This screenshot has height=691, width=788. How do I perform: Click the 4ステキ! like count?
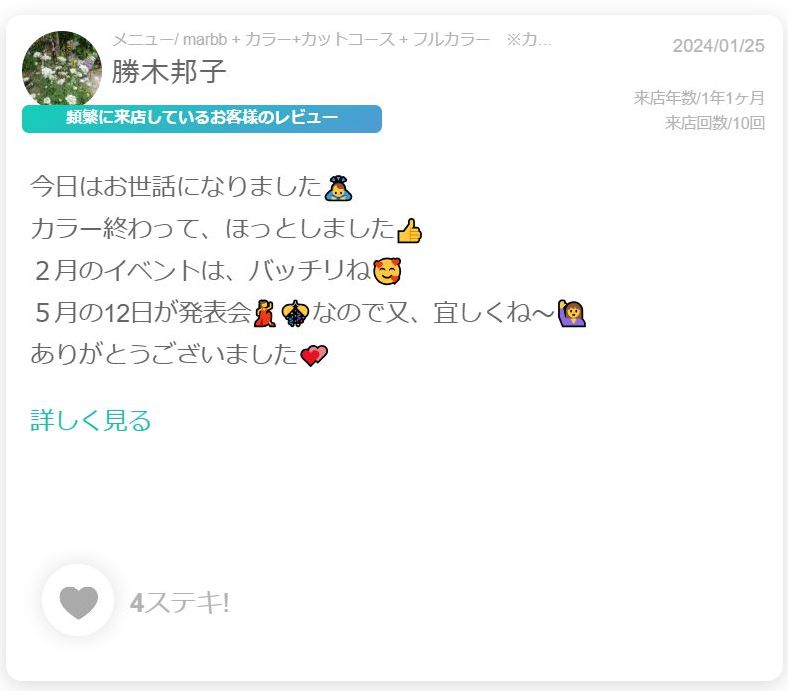180,602
